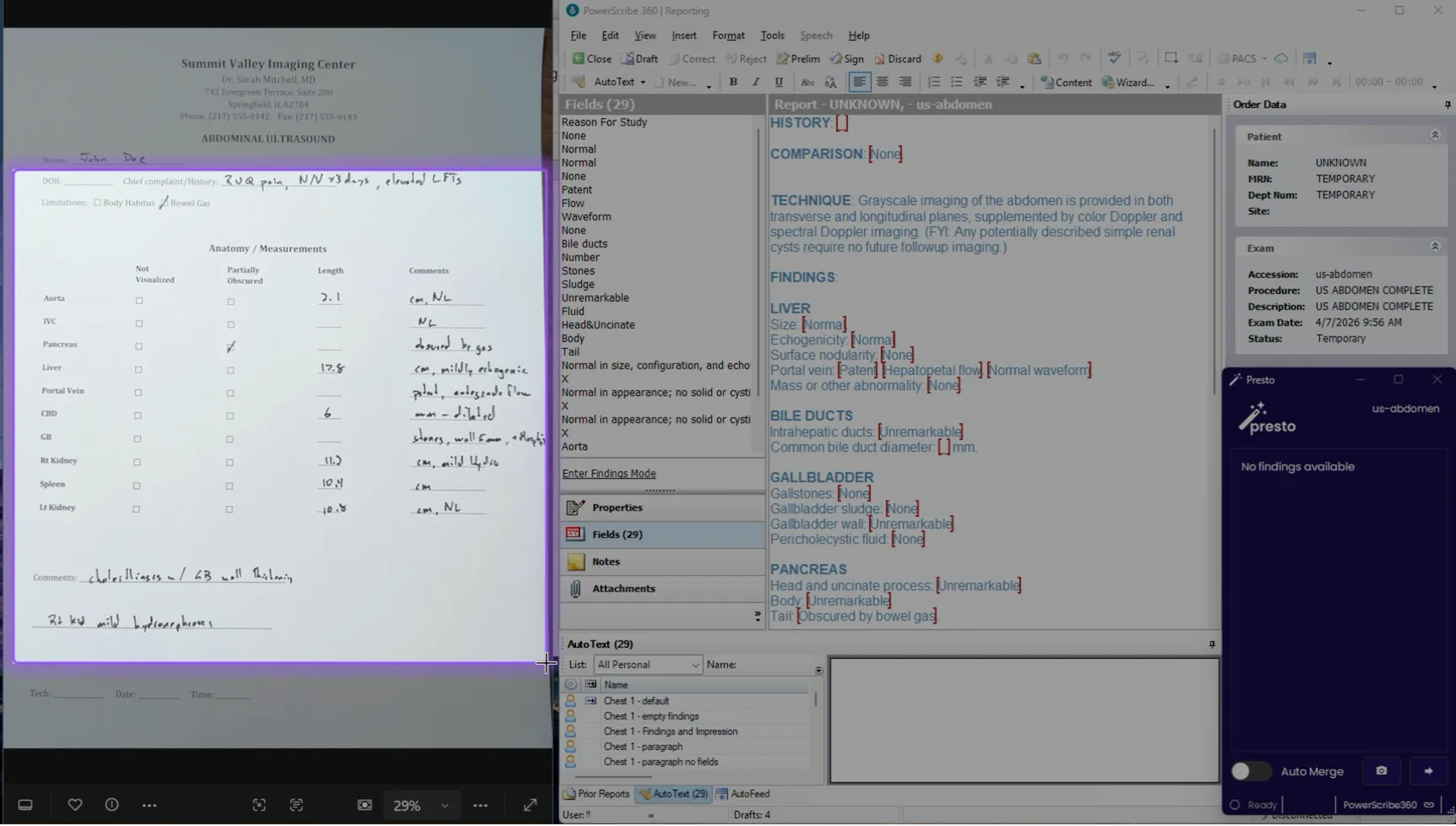Viewport: 1456px width, 826px height.
Task: Toggle bold text formatting
Action: [733, 82]
